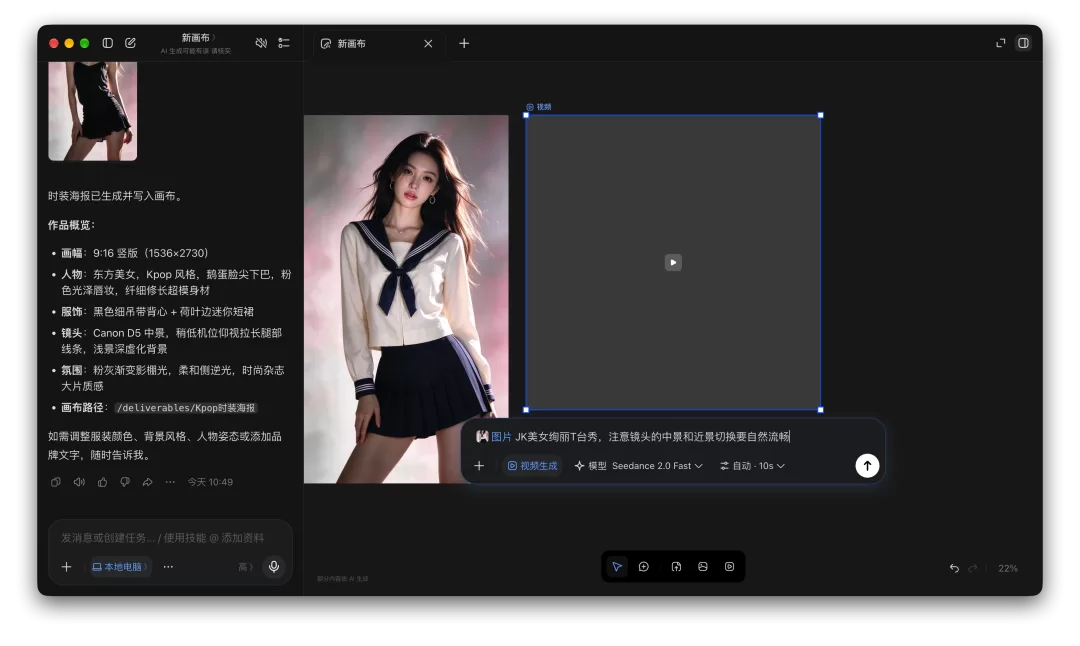The image size is (1080, 646).
Task: Select the add-comment tool in canvas toolbar
Action: click(x=644, y=566)
